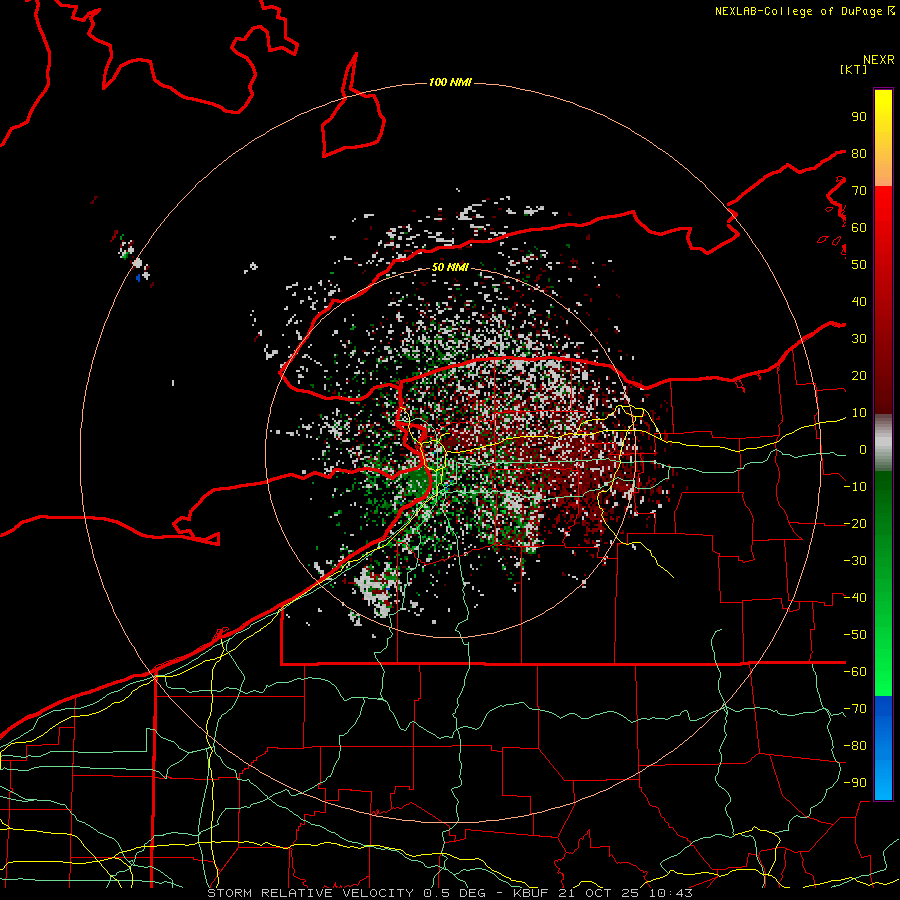The height and width of the screenshot is (900, 900).
Task: Click the 100 NMI range ring label
Action: click(450, 83)
